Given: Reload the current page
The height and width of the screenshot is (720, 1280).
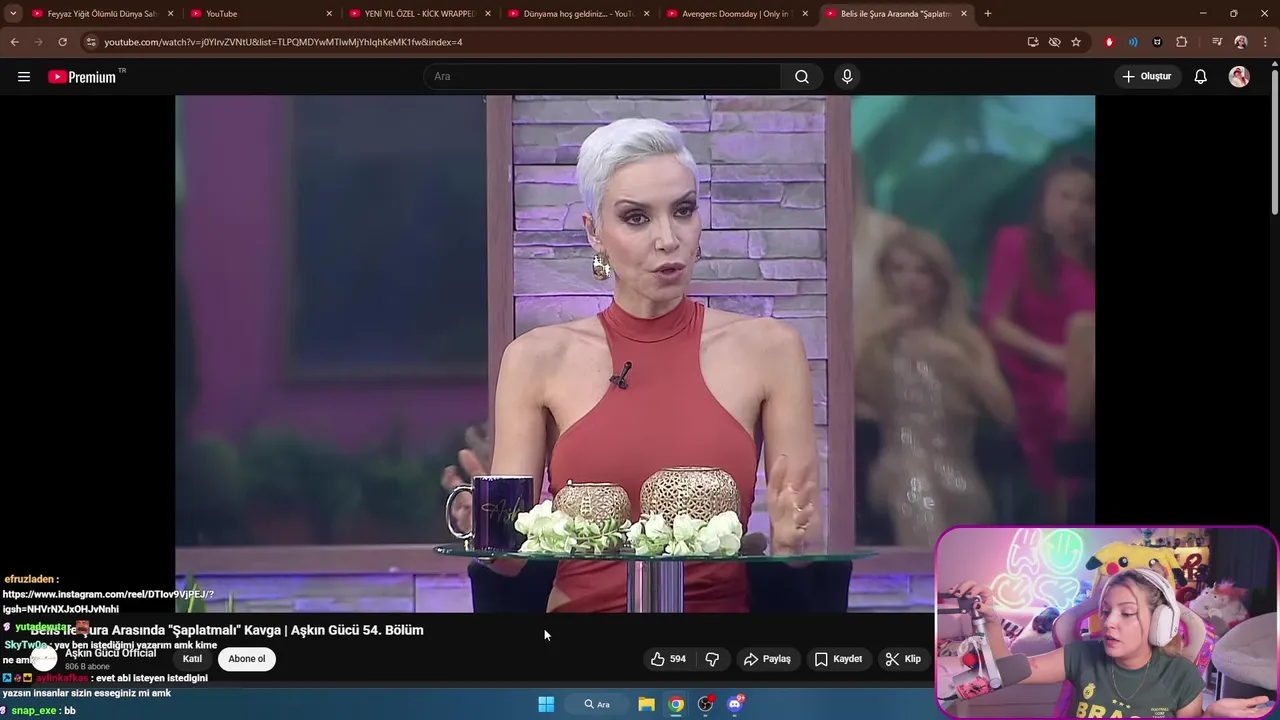Looking at the screenshot, I should coord(62,42).
